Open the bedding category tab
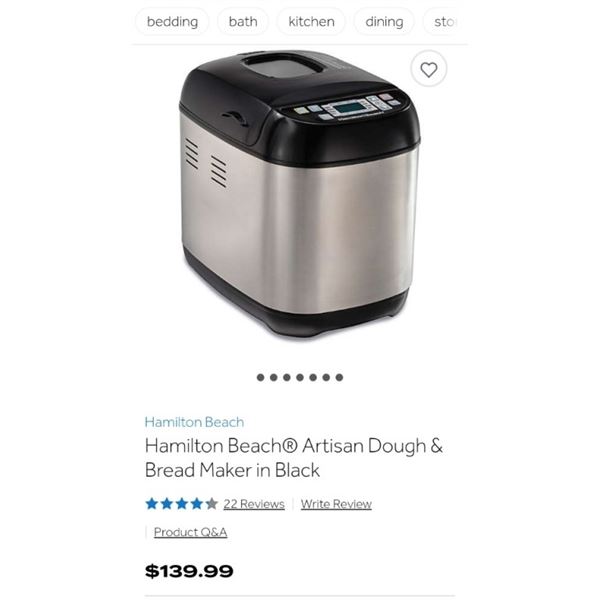Screen dimensions: 600x600 pos(172,21)
